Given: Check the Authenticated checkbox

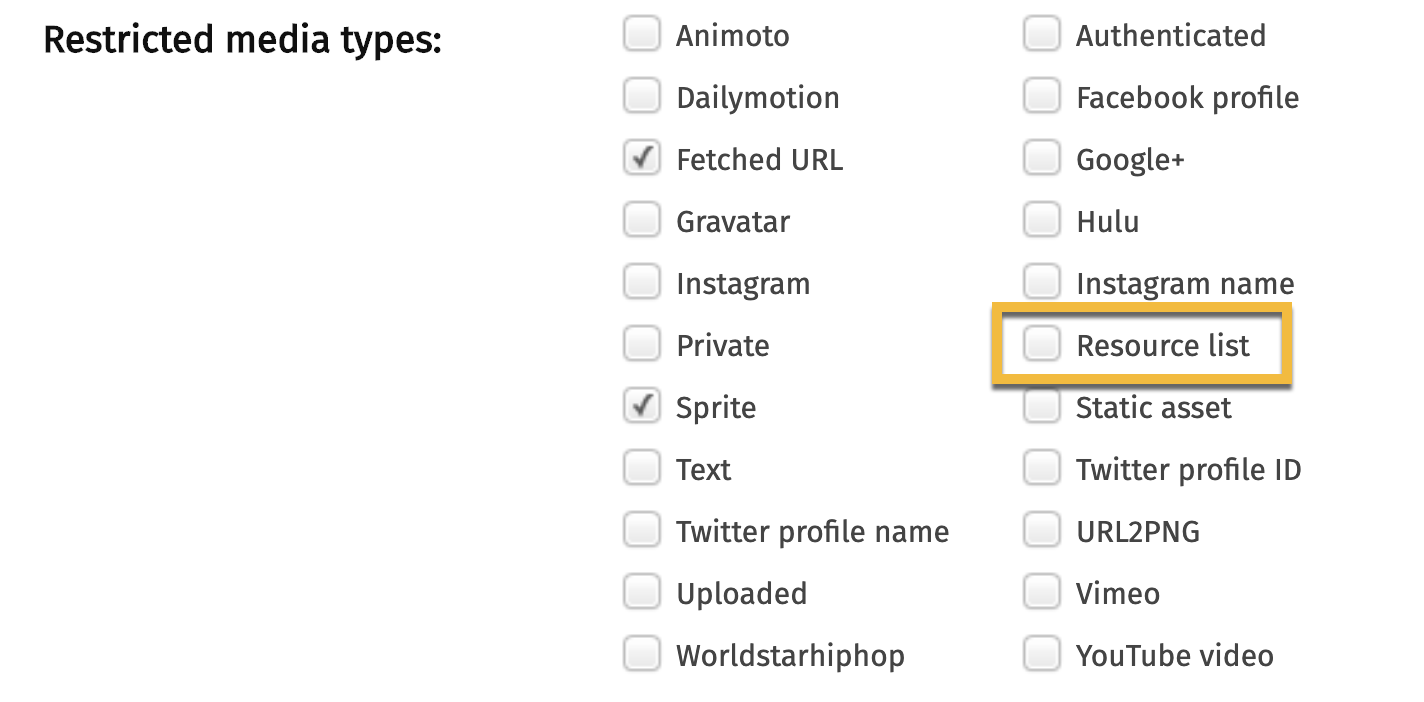Looking at the screenshot, I should [x=1042, y=33].
